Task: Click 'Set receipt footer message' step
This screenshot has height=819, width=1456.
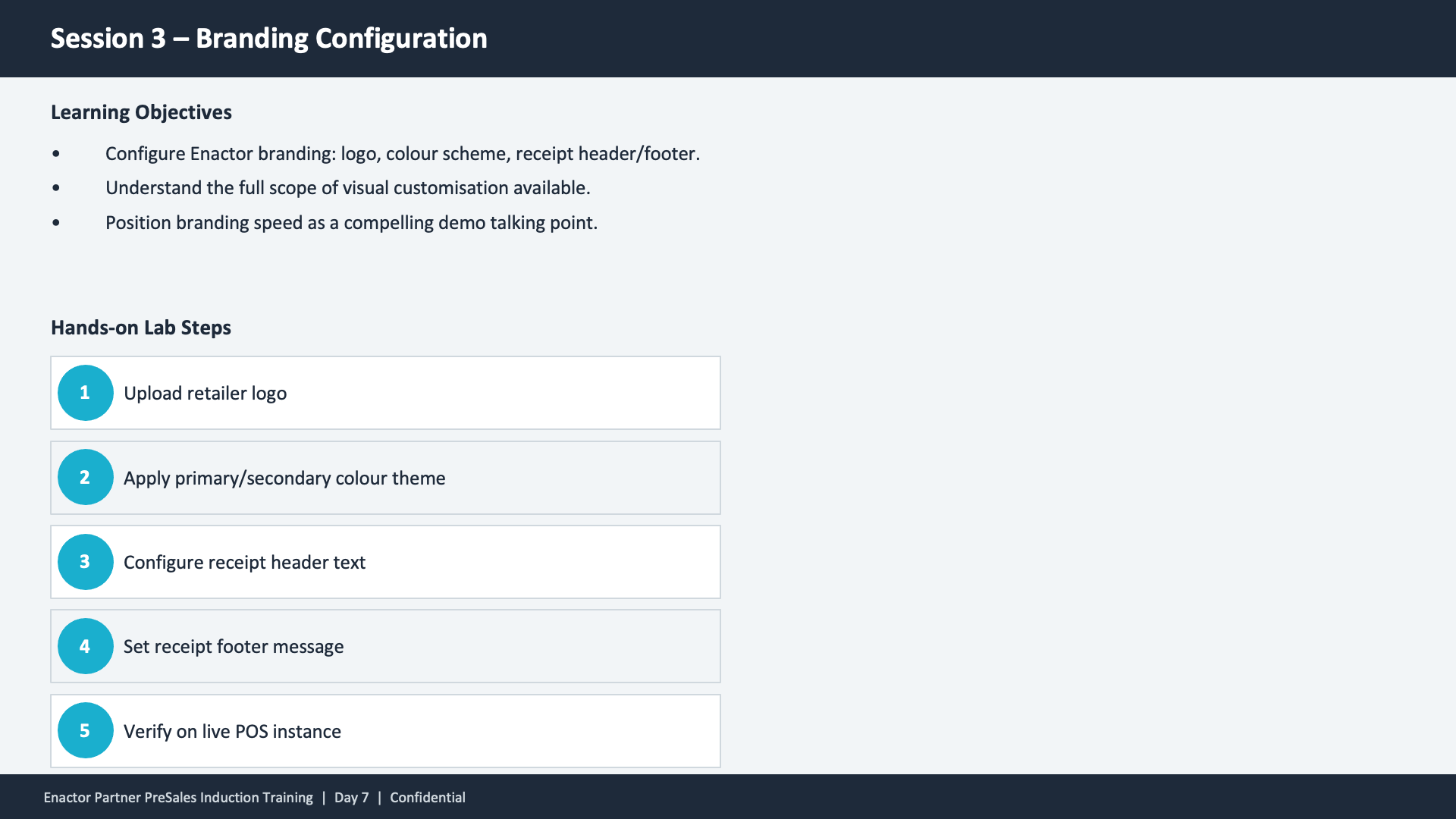Action: pos(234,647)
